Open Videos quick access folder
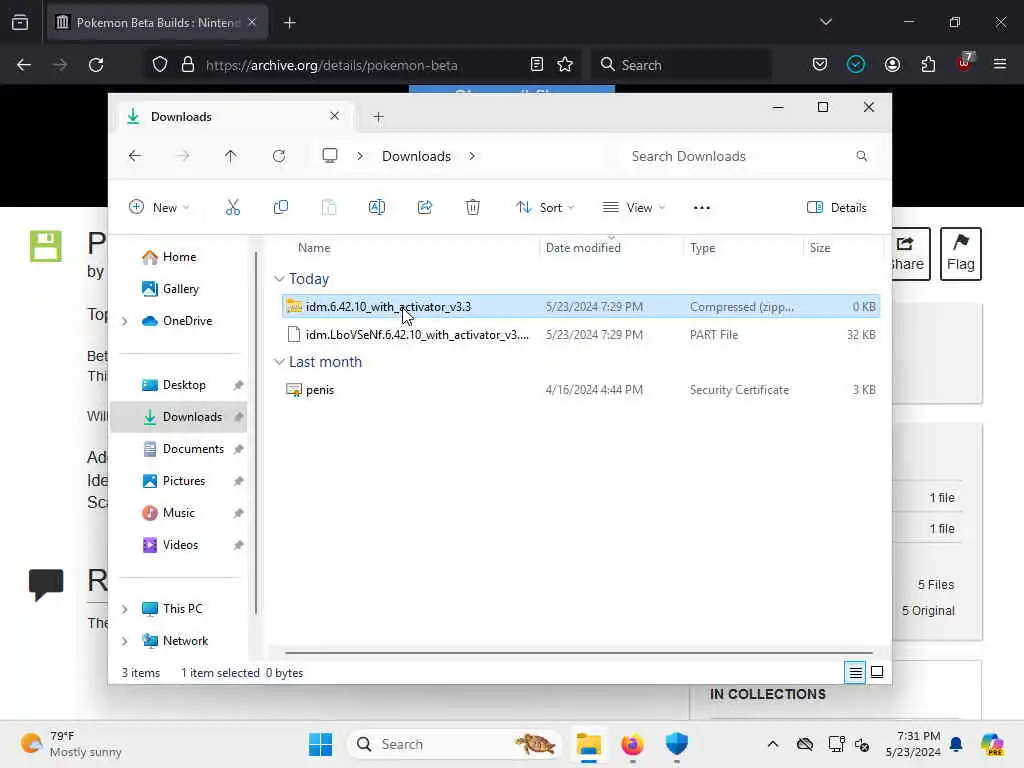 point(178,545)
